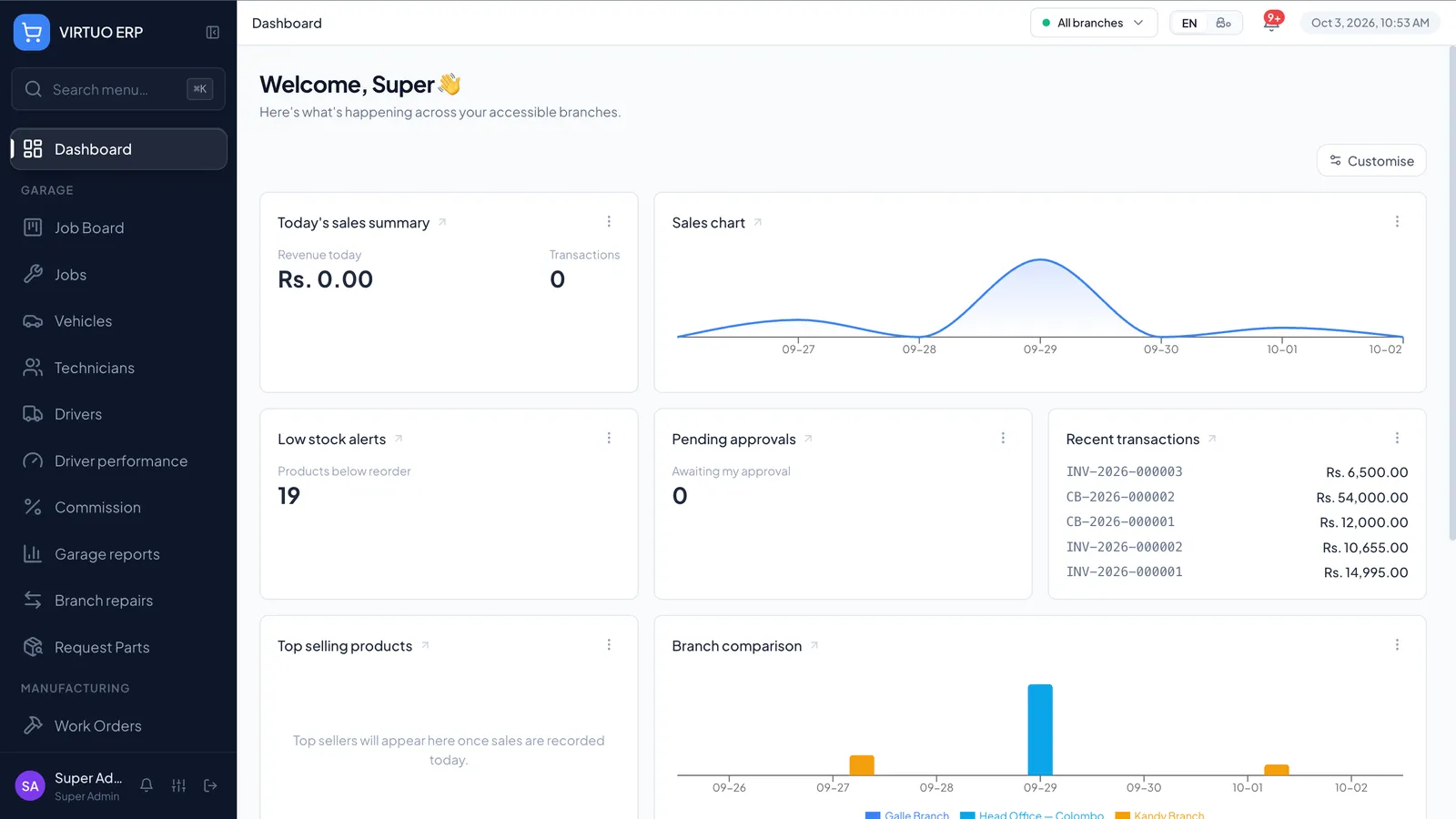Open the Job Board sidebar item

[x=118, y=227]
